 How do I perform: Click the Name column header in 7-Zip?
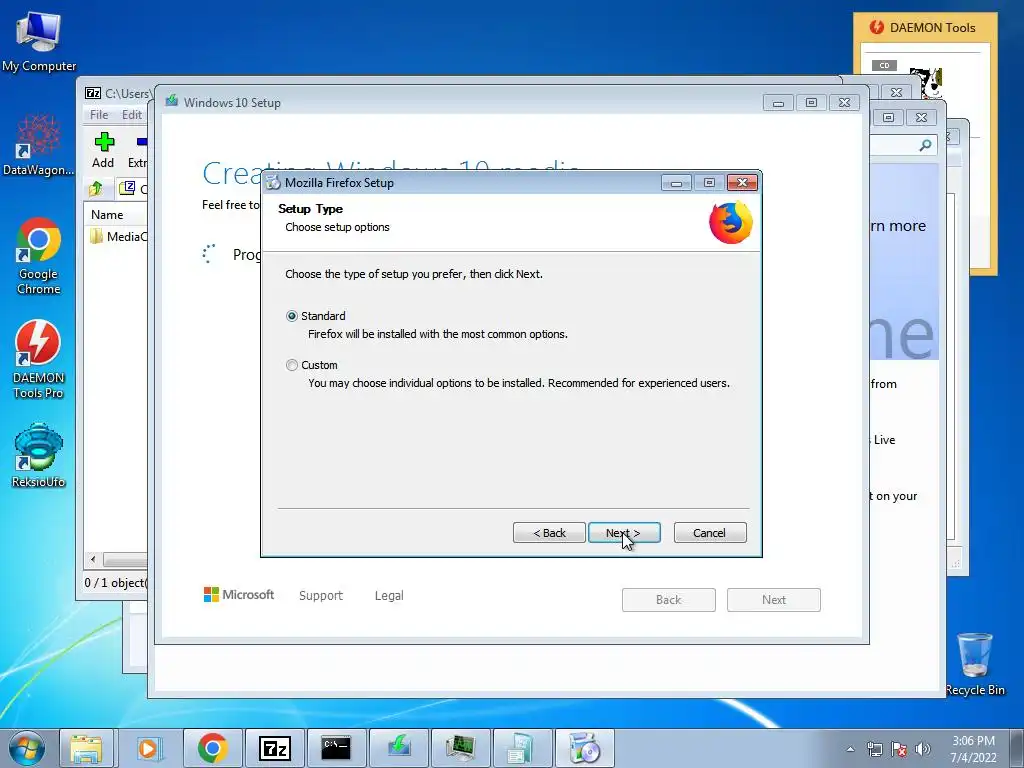pyautogui.click(x=116, y=215)
